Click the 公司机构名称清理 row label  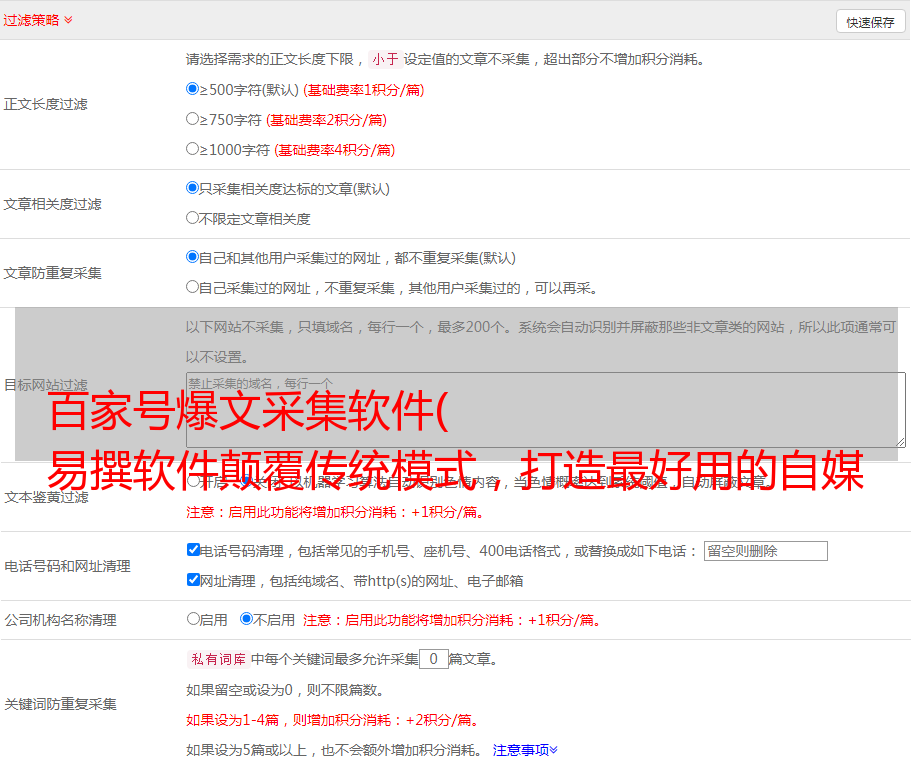pyautogui.click(x=60, y=620)
